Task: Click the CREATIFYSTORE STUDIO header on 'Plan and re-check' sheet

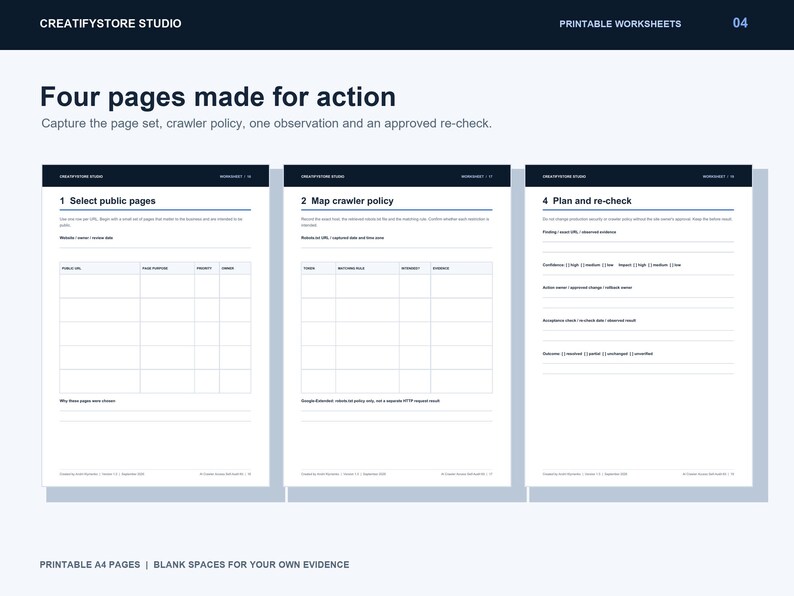Action: (x=564, y=177)
